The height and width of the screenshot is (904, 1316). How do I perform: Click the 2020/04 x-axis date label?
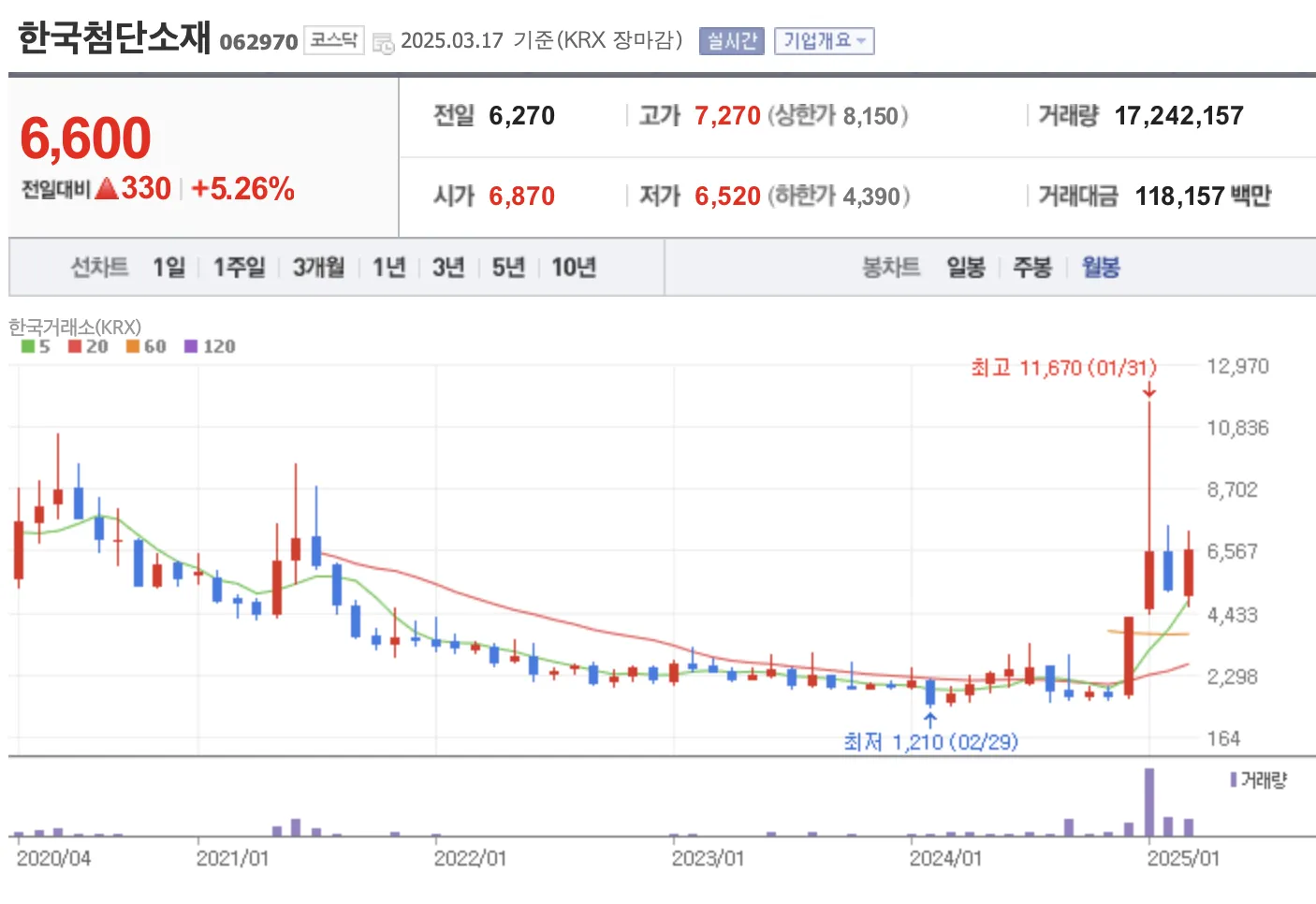(53, 858)
